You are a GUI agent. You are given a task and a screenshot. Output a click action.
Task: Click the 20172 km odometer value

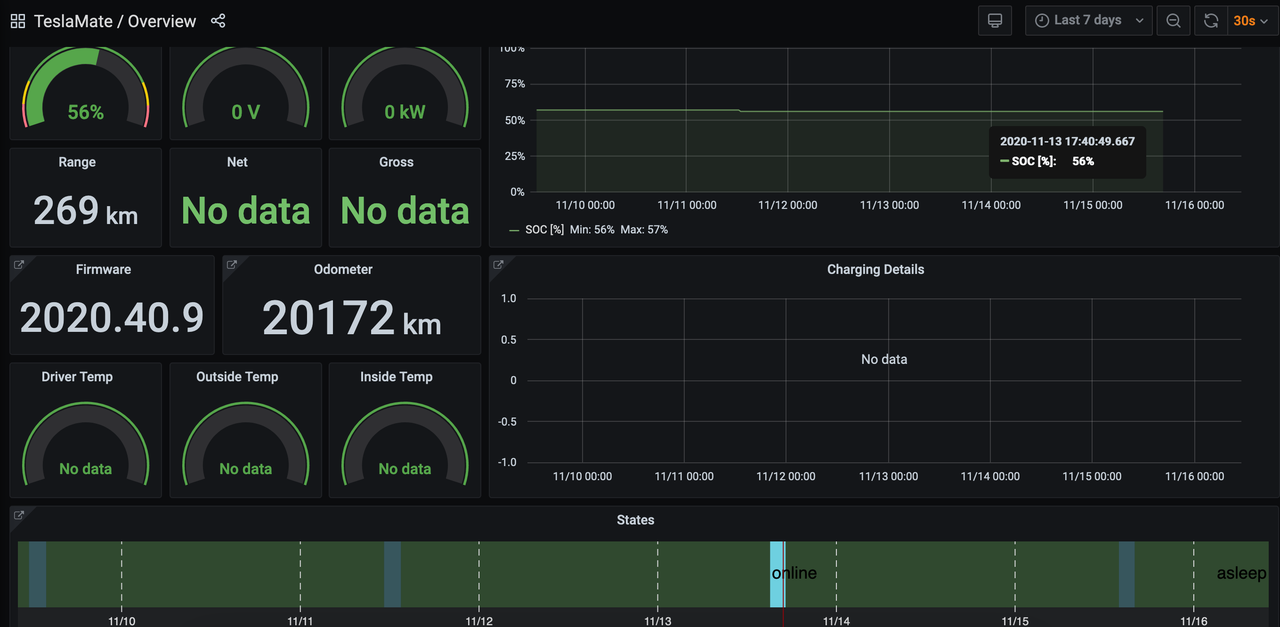351,318
